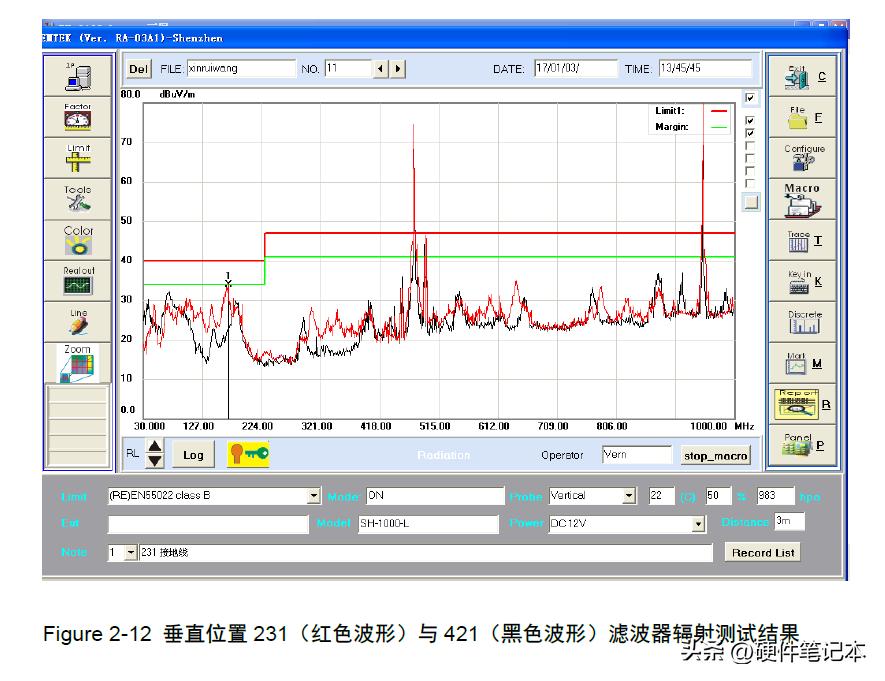Click the NO. record number field
The width and height of the screenshot is (885, 681).
349,69
